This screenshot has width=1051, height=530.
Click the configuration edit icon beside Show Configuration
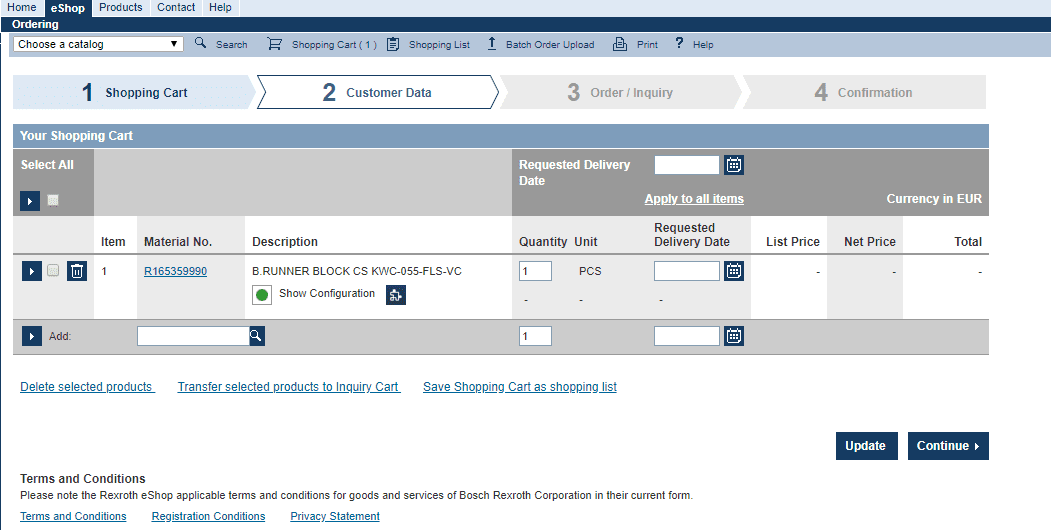[x=396, y=295]
